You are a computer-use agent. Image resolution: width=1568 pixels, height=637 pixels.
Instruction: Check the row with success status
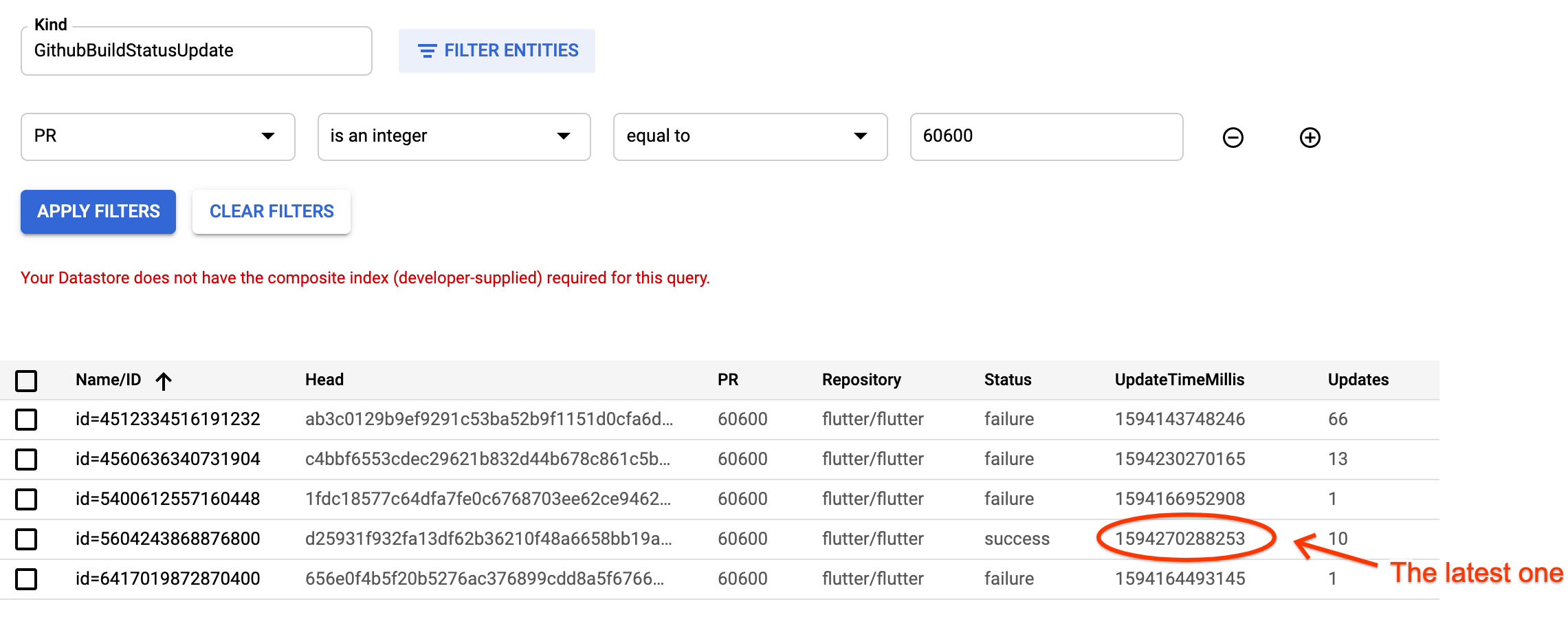[26, 539]
